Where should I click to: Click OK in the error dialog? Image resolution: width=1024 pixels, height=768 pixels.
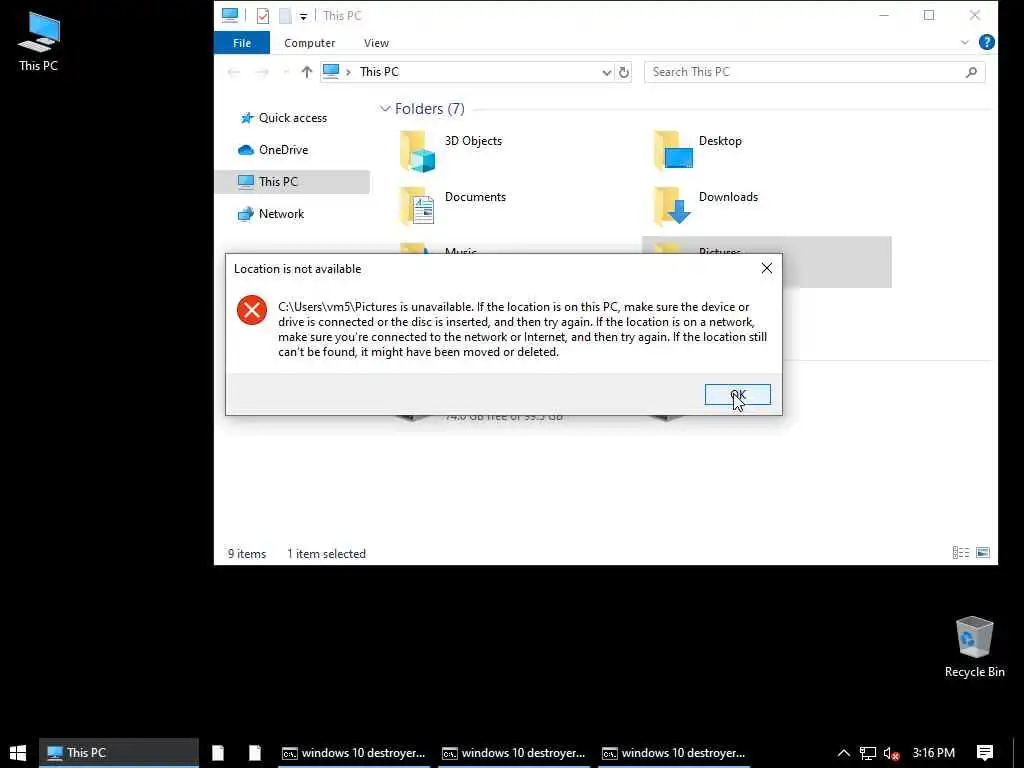[x=737, y=394]
